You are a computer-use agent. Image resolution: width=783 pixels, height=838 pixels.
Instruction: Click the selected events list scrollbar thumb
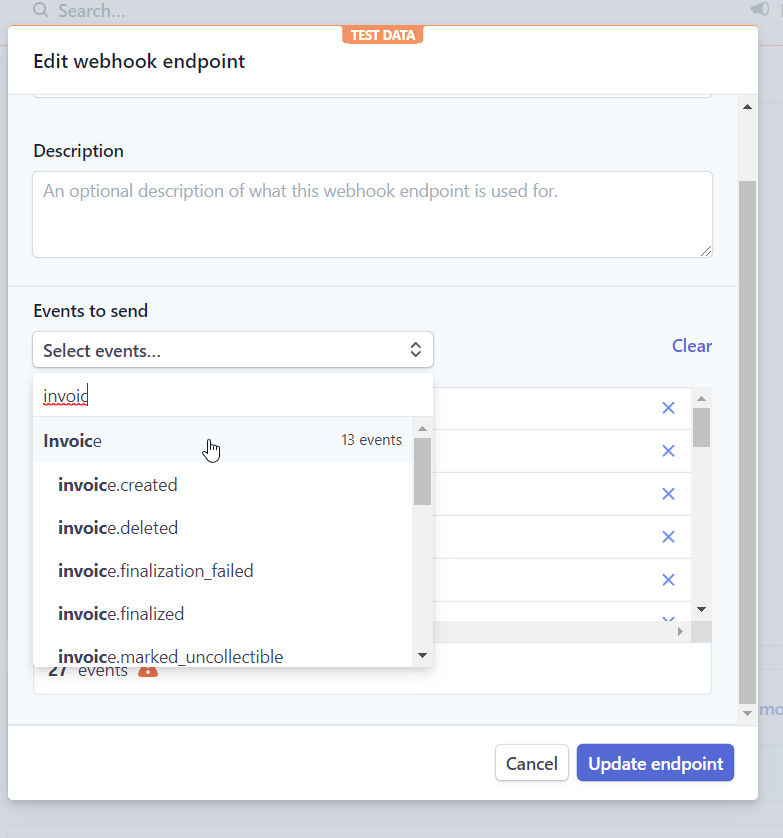702,427
